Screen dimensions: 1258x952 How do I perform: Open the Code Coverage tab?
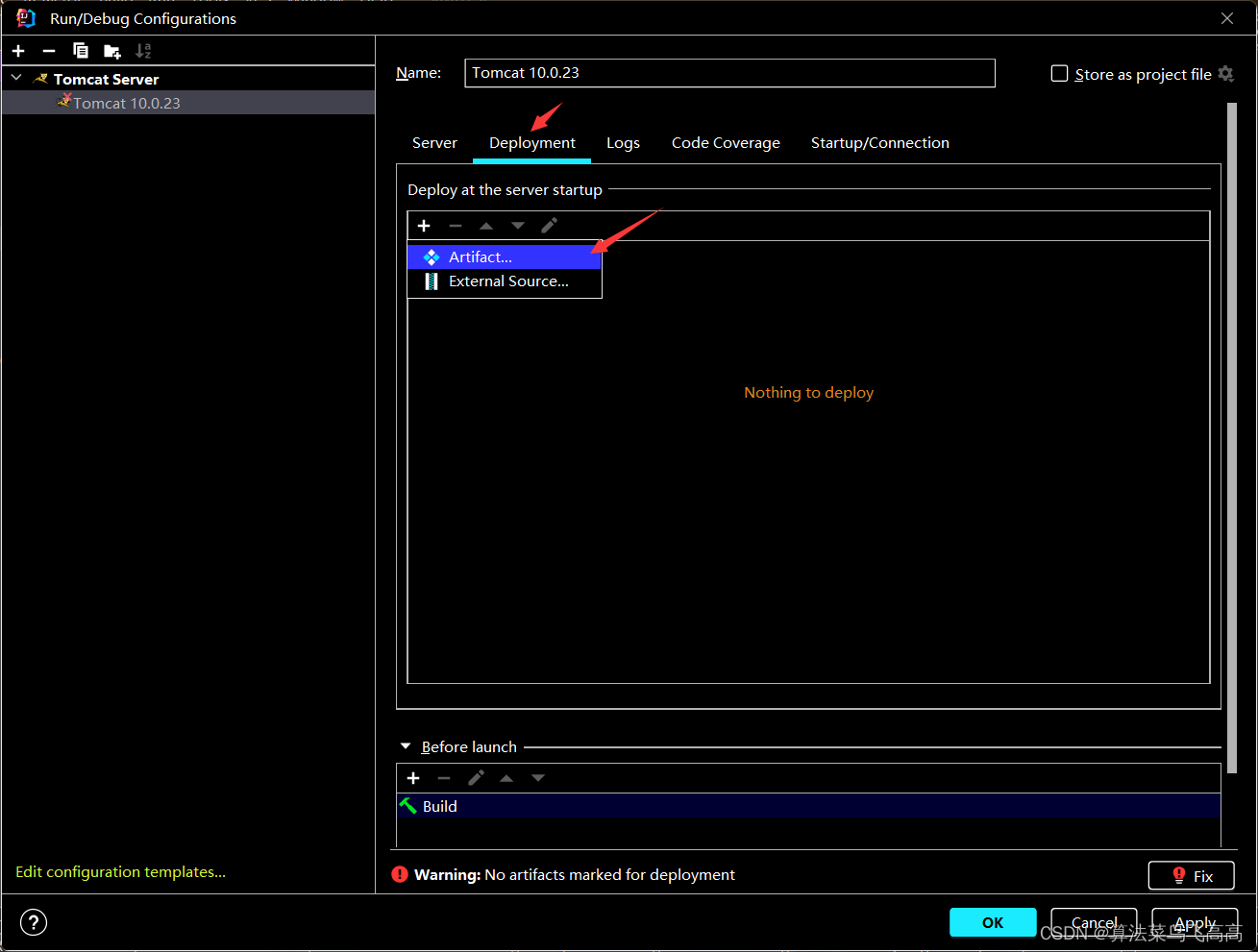(x=726, y=142)
